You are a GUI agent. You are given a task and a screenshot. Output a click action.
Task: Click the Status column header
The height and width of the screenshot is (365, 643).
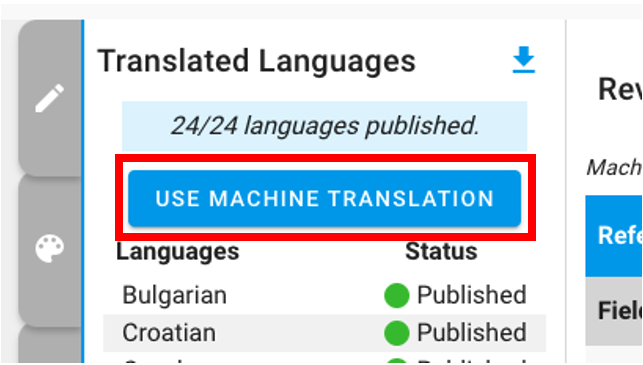441,251
